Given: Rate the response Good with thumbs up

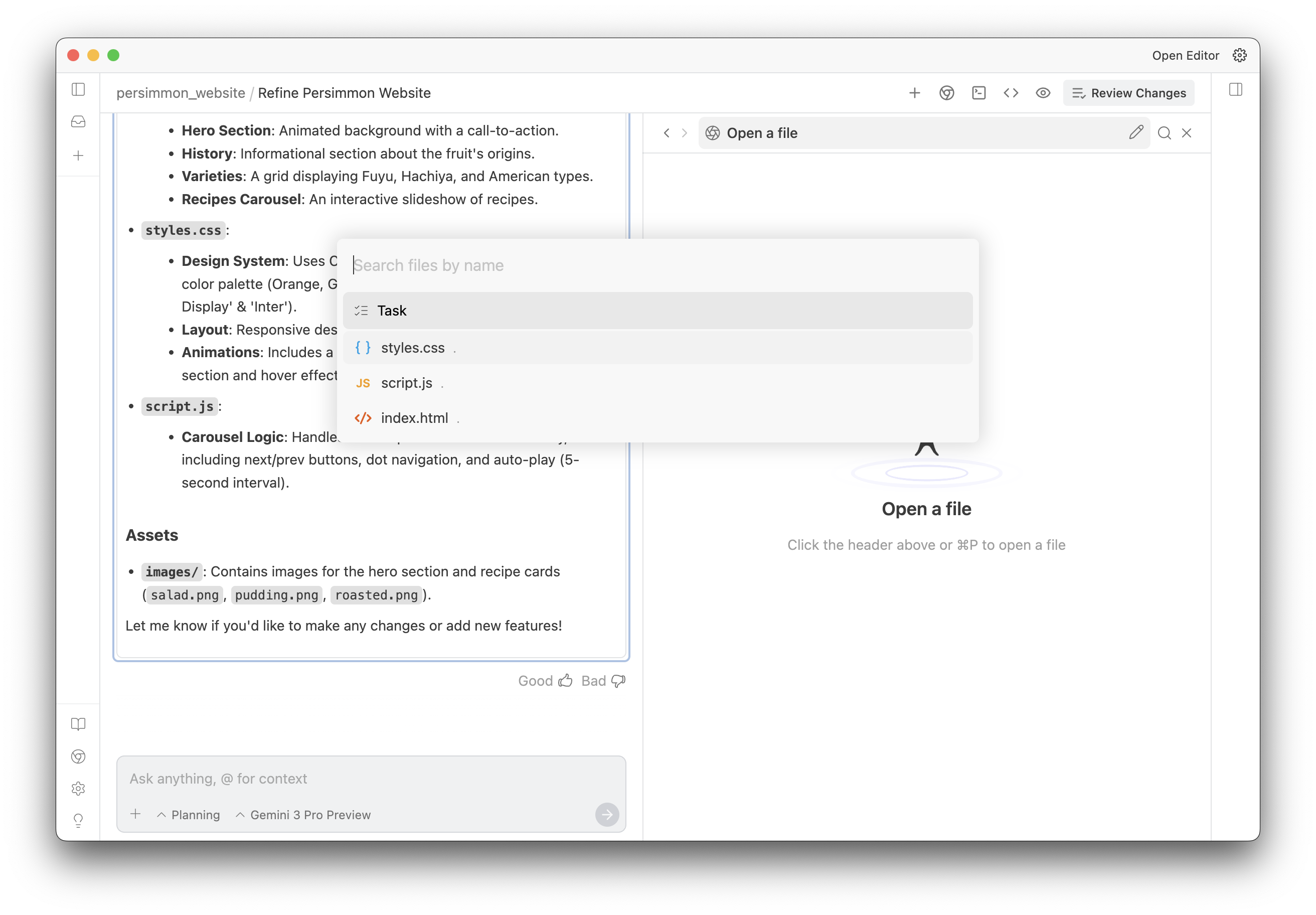Looking at the screenshot, I should (x=545, y=681).
